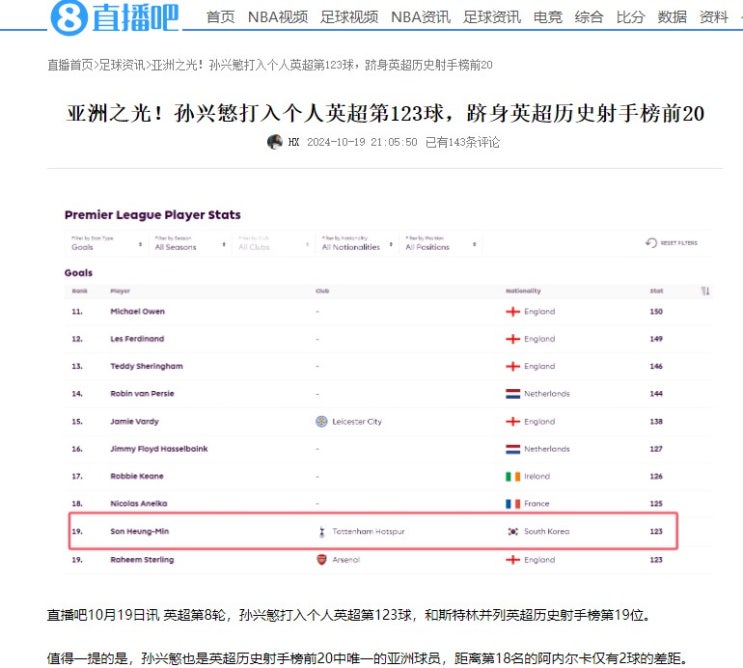Open the 电竞 nav item

(548, 17)
